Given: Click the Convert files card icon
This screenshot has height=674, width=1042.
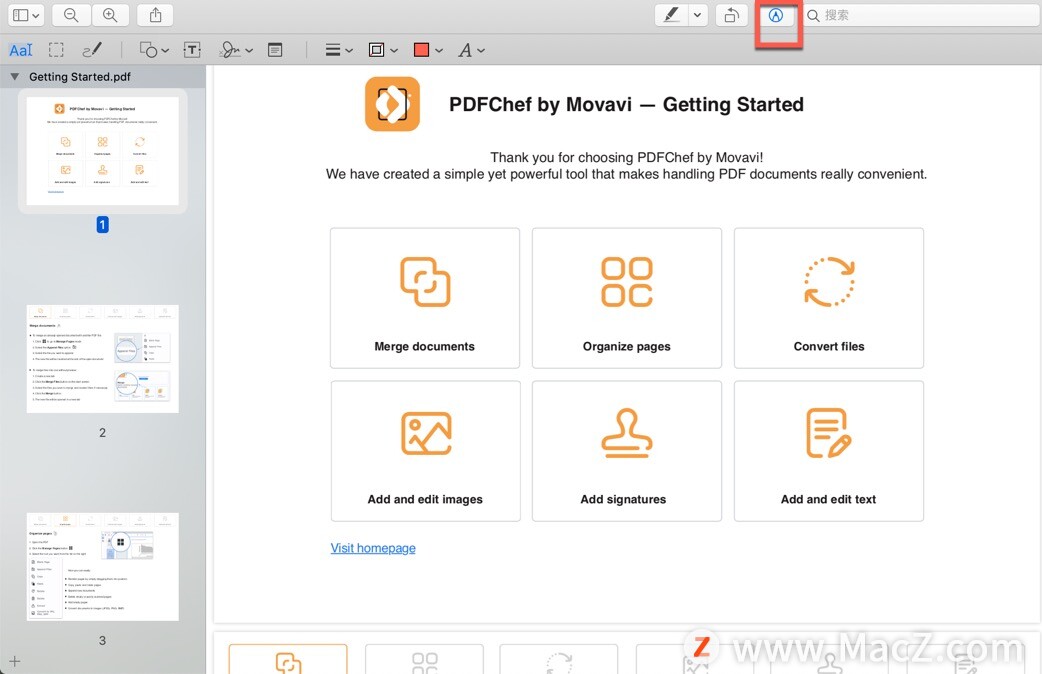Looking at the screenshot, I should pos(829,282).
